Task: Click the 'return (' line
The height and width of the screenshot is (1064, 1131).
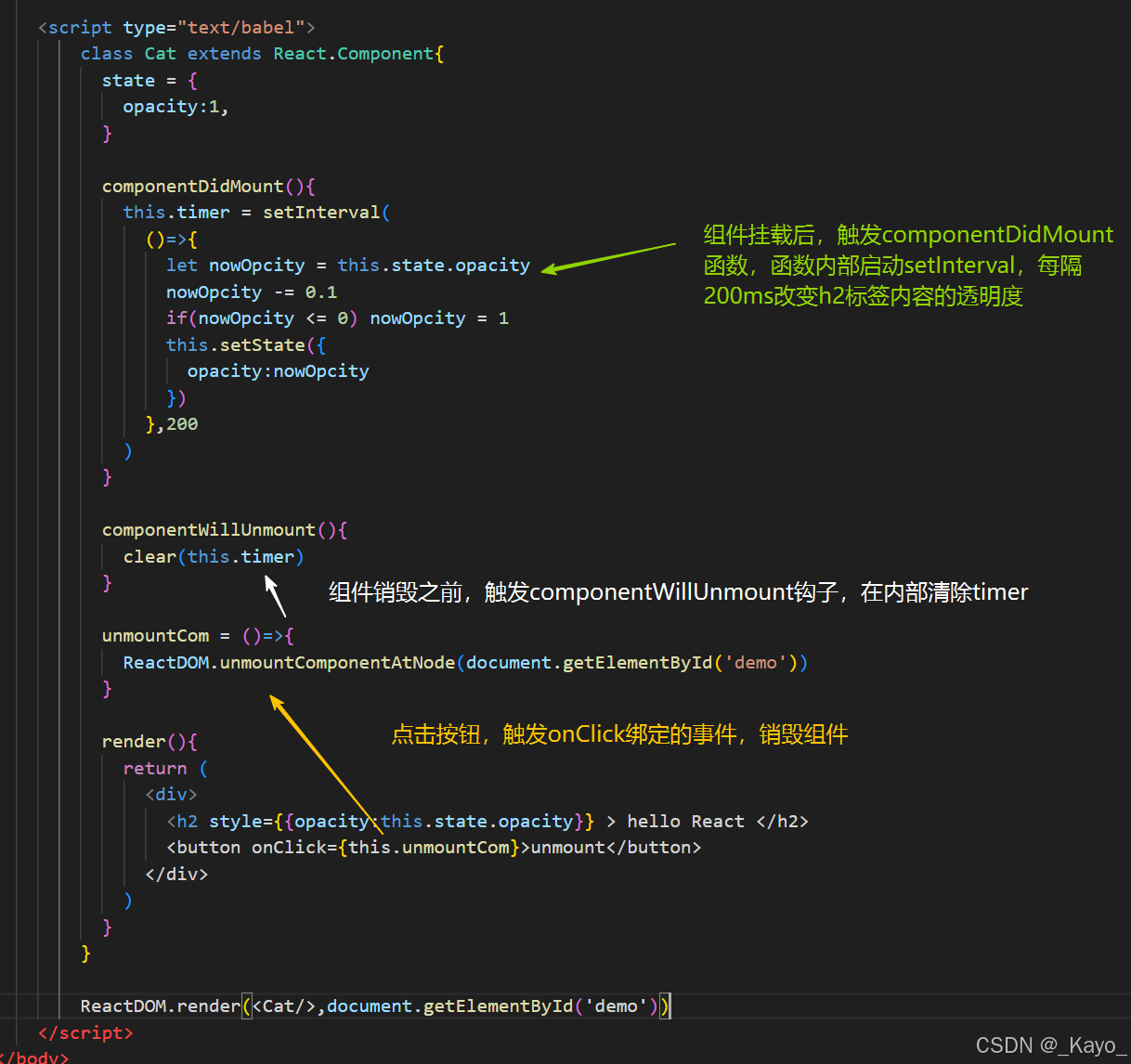Action: click(x=166, y=769)
